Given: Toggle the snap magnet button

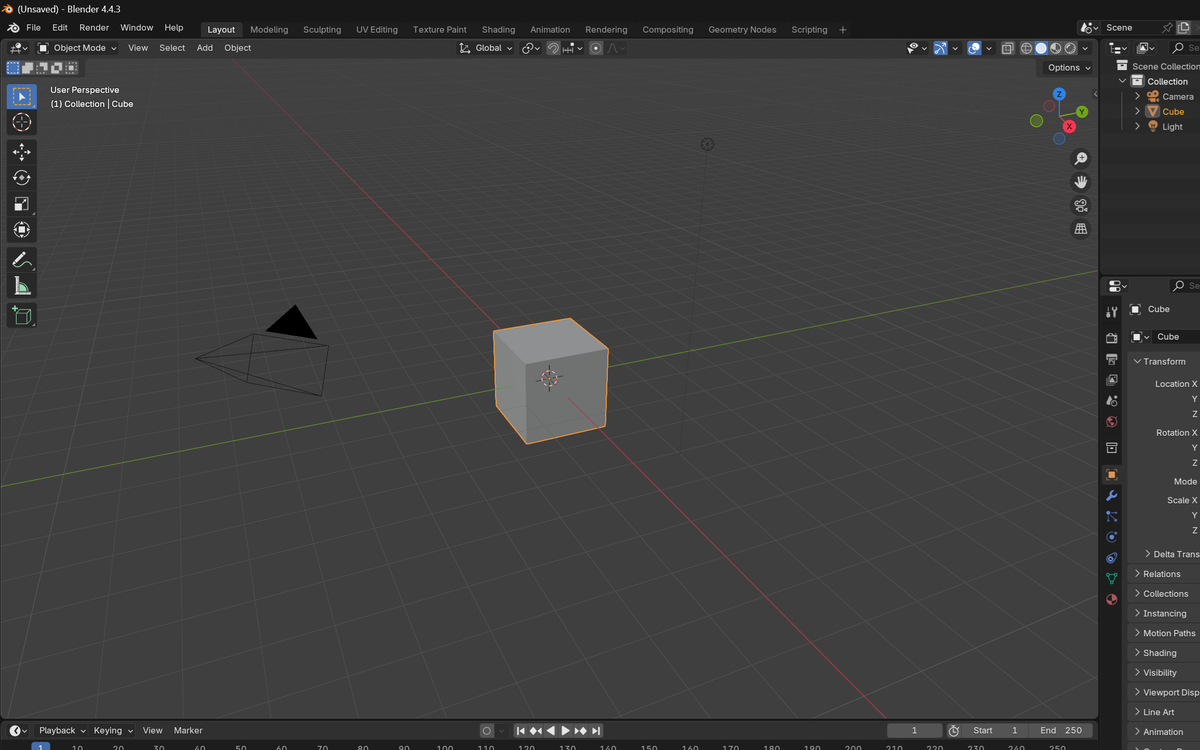Looking at the screenshot, I should (x=553, y=48).
